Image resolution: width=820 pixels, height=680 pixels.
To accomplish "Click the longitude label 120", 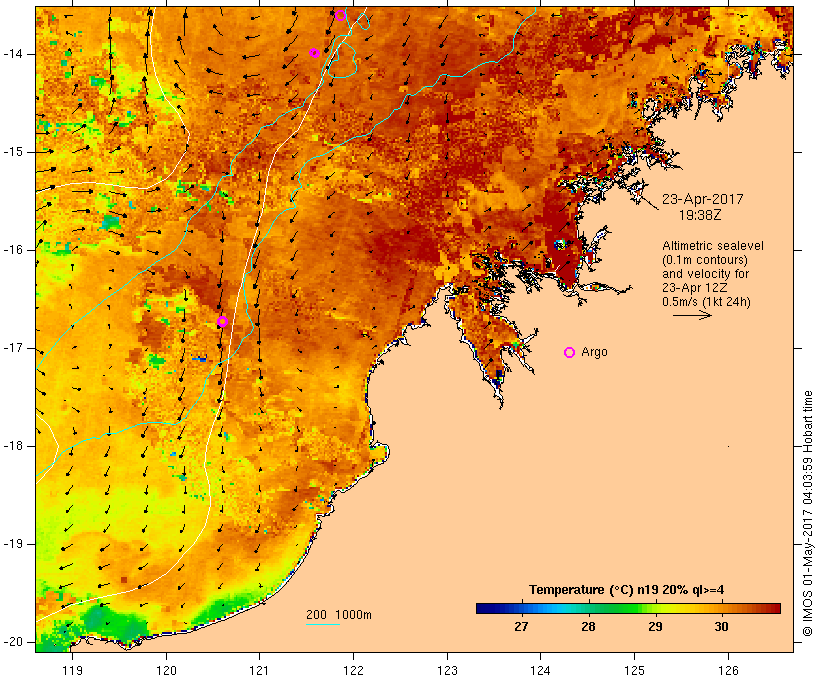I will [166, 671].
